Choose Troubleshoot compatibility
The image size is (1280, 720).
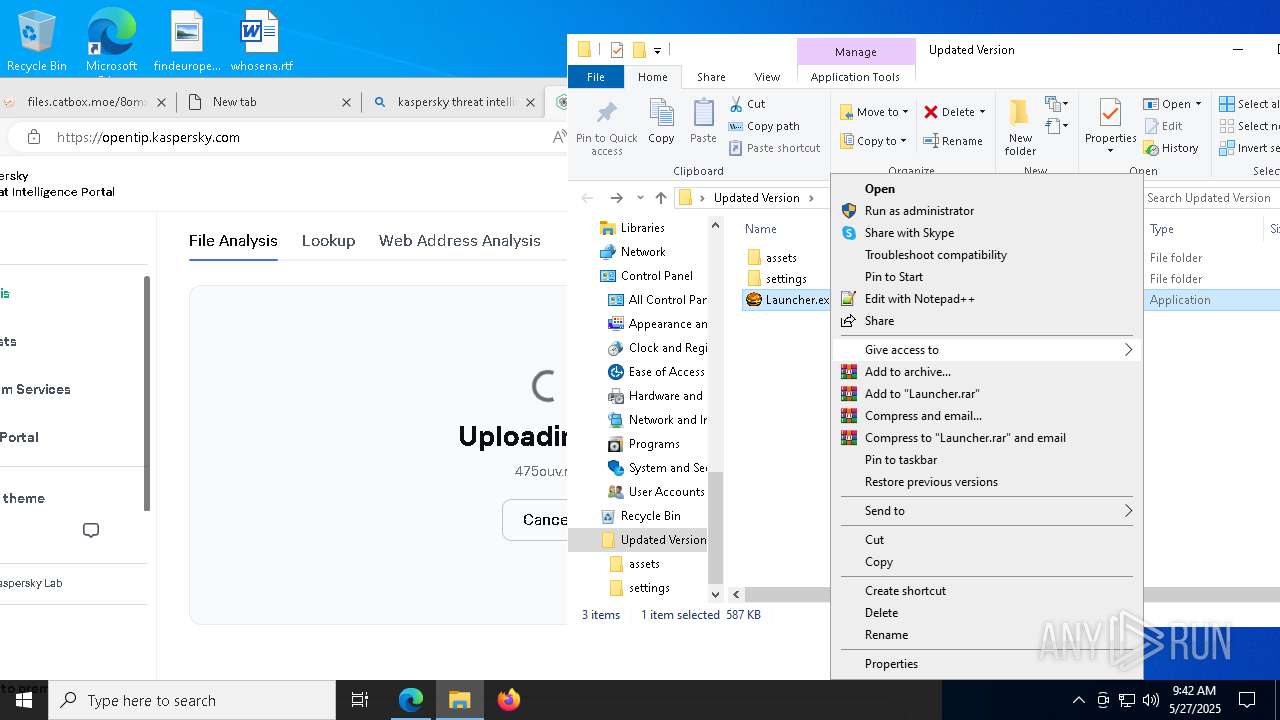point(986,255)
